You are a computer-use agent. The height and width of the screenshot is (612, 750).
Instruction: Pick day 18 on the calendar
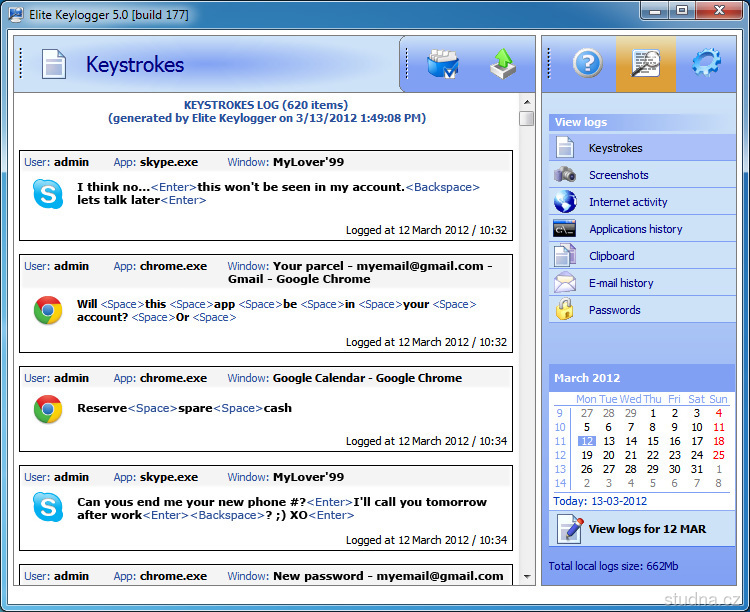click(x=718, y=441)
